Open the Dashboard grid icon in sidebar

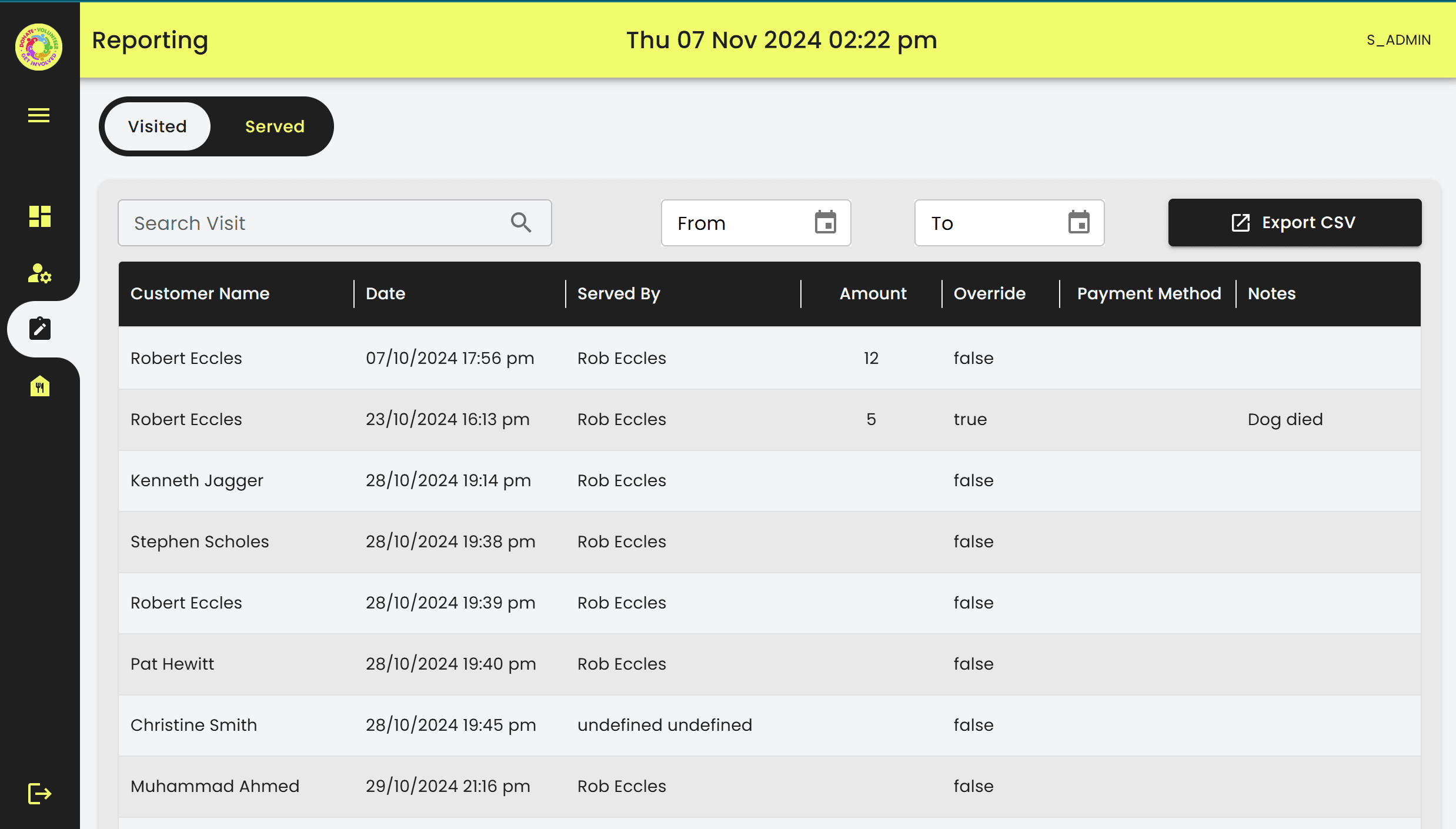[39, 217]
